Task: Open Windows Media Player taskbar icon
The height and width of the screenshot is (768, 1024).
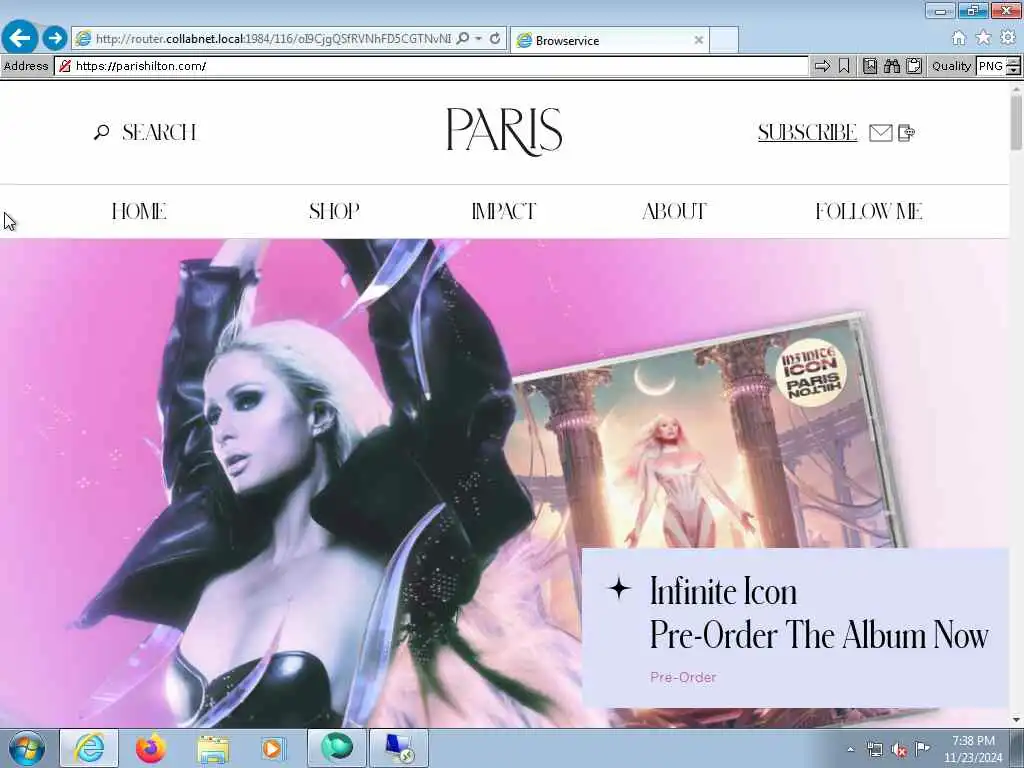Action: coord(273,748)
